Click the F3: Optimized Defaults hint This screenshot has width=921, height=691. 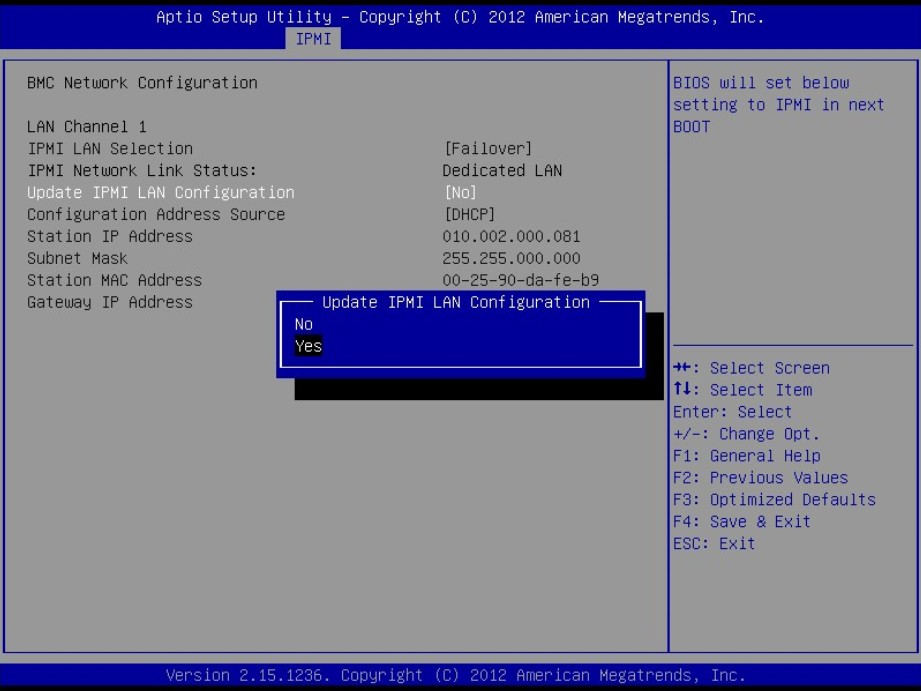(x=774, y=500)
